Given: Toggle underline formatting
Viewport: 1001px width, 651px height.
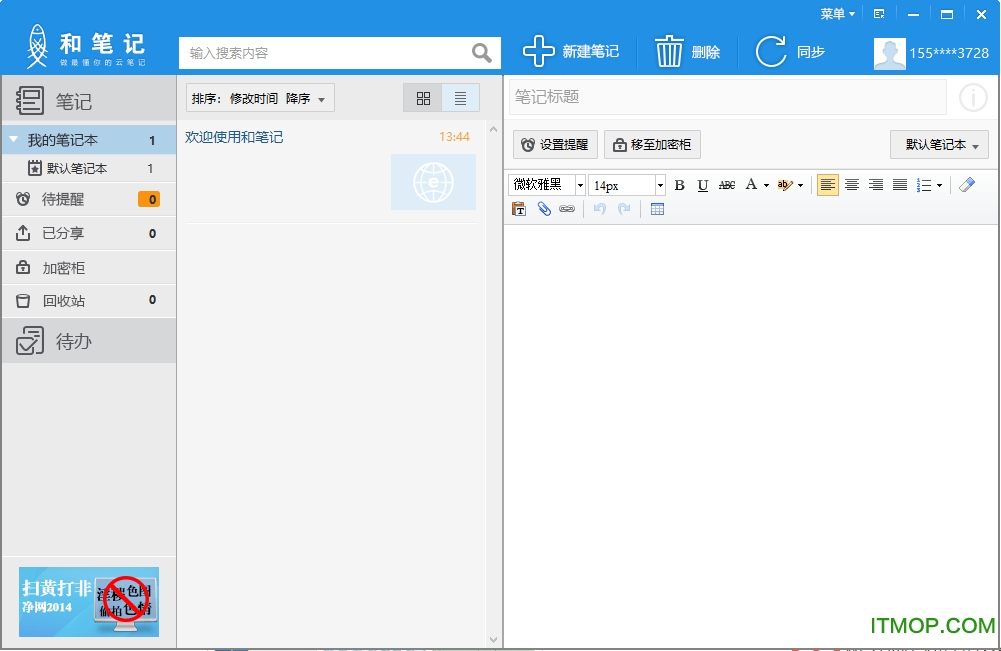Looking at the screenshot, I should point(703,185).
